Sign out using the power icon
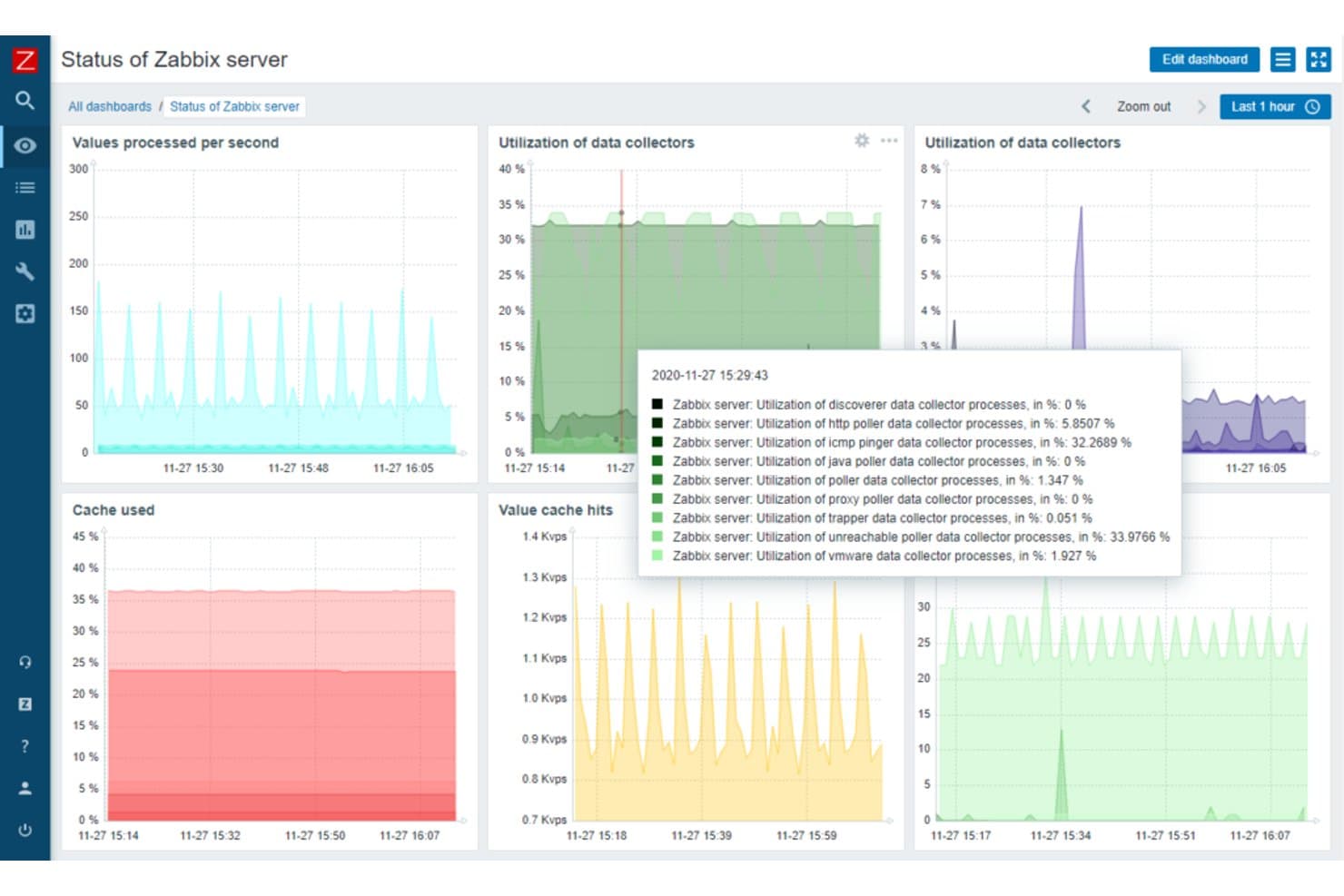 (25, 830)
